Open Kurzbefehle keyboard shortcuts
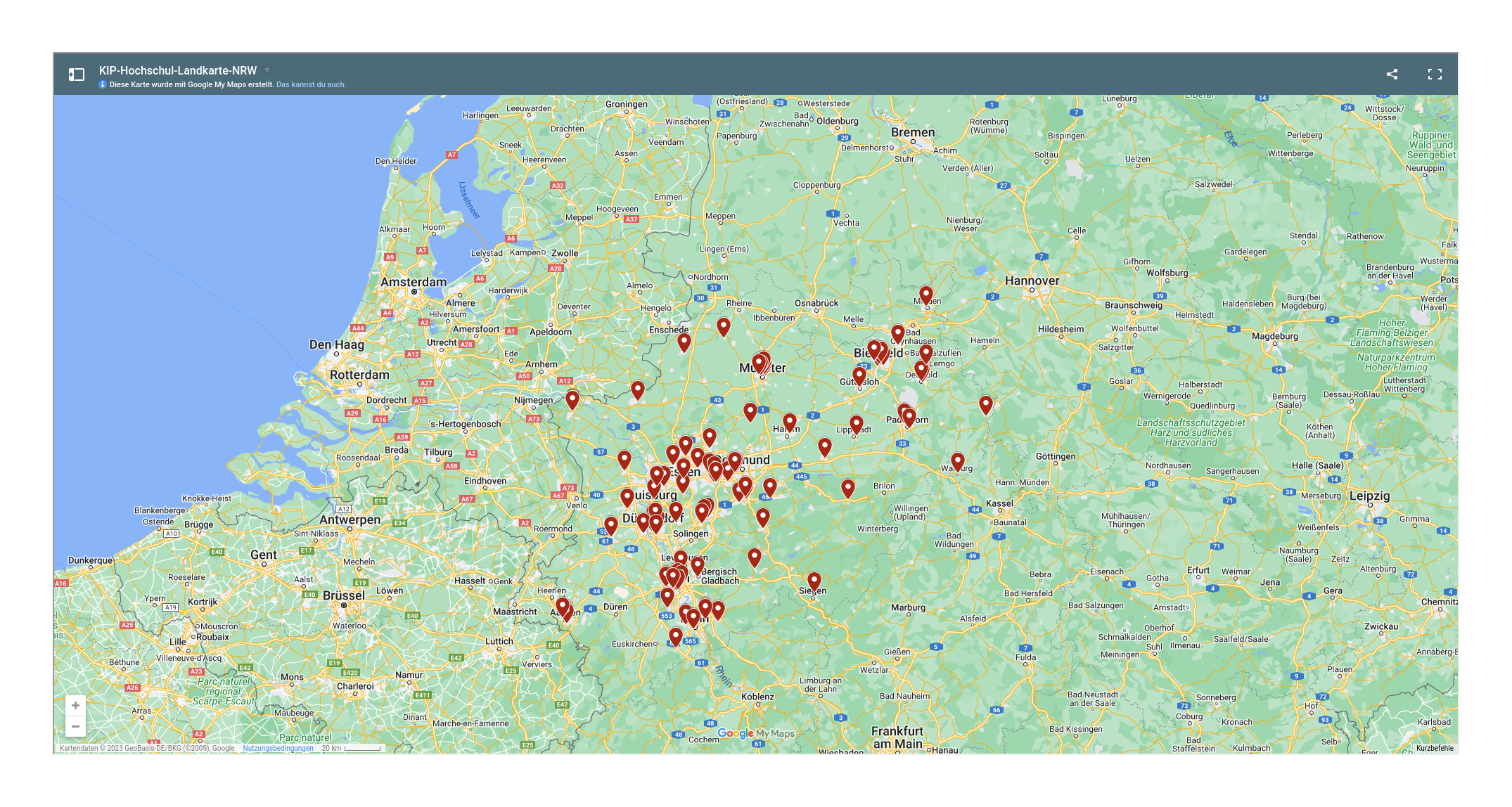The width and height of the screenshot is (1512, 807). (1435, 748)
